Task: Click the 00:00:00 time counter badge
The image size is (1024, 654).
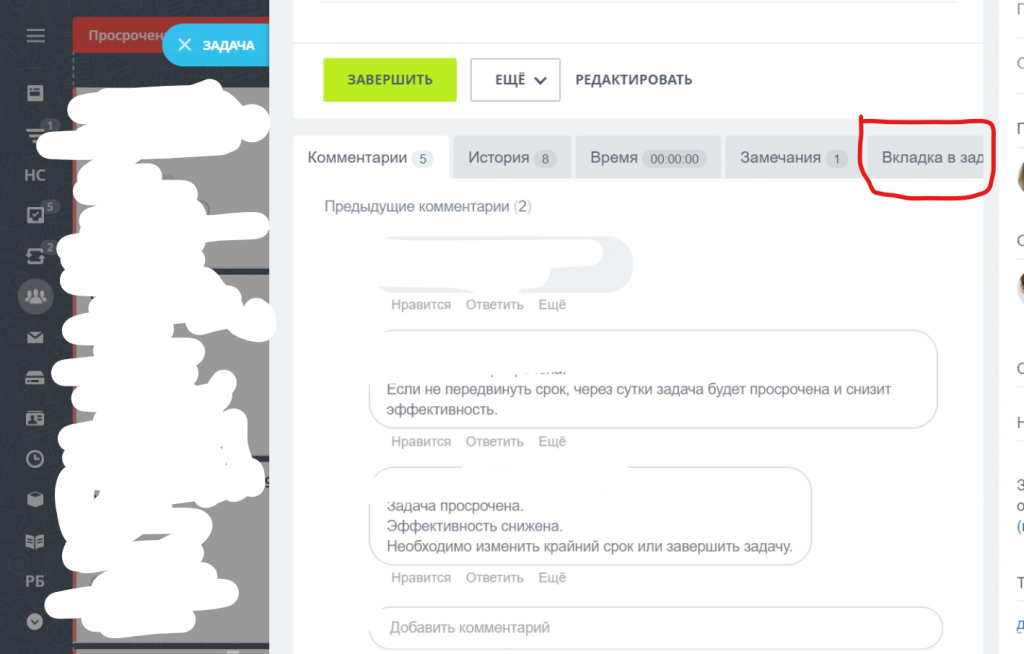Action: click(674, 159)
